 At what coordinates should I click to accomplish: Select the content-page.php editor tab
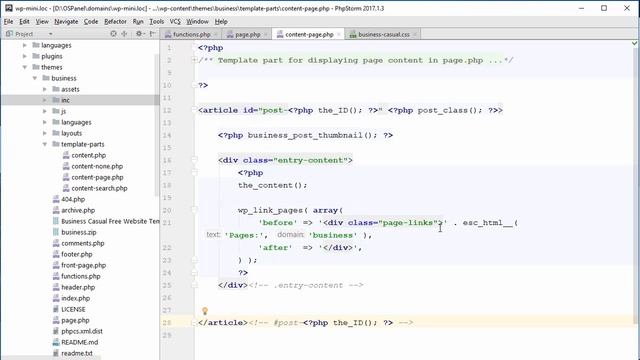[309, 35]
